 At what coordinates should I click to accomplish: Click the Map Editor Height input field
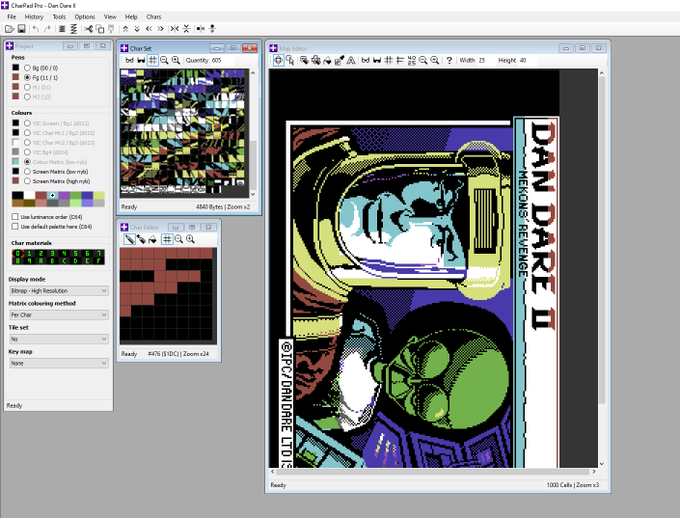[x=526, y=60]
